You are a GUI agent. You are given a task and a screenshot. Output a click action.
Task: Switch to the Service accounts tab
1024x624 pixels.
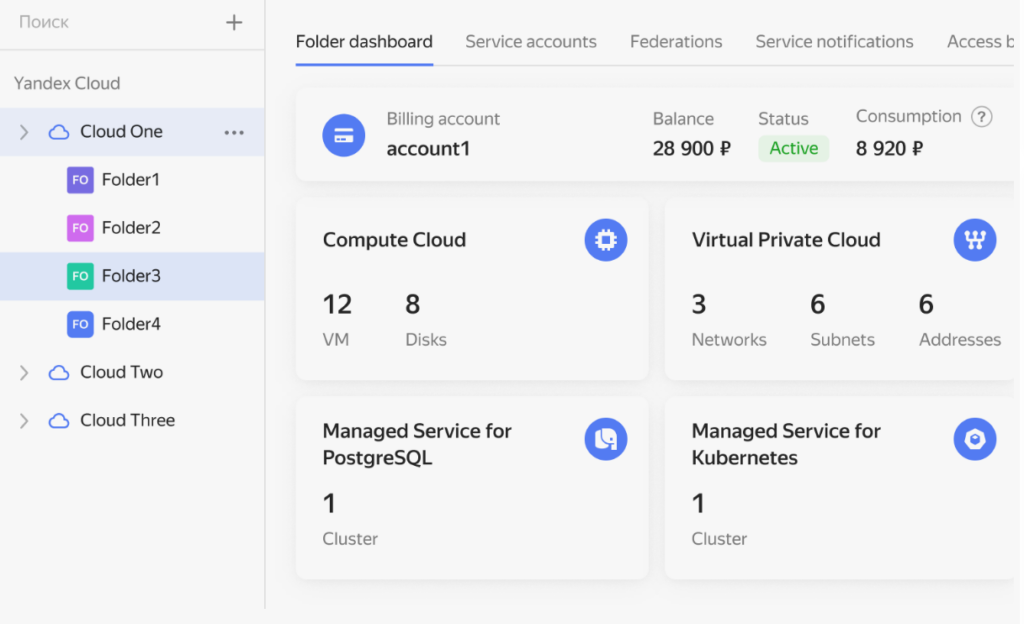(531, 42)
